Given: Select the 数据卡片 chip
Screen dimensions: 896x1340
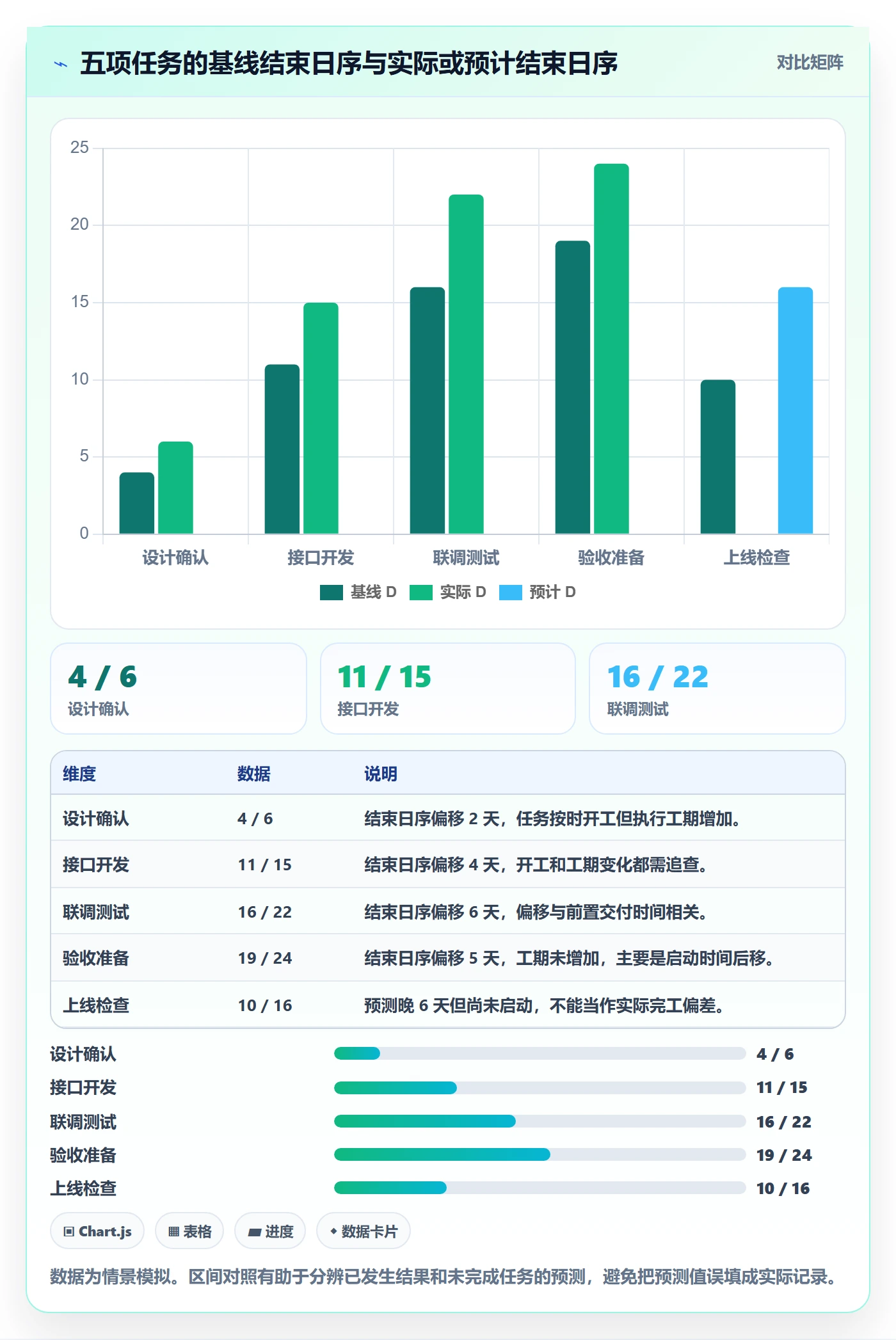Looking at the screenshot, I should click(364, 1231).
